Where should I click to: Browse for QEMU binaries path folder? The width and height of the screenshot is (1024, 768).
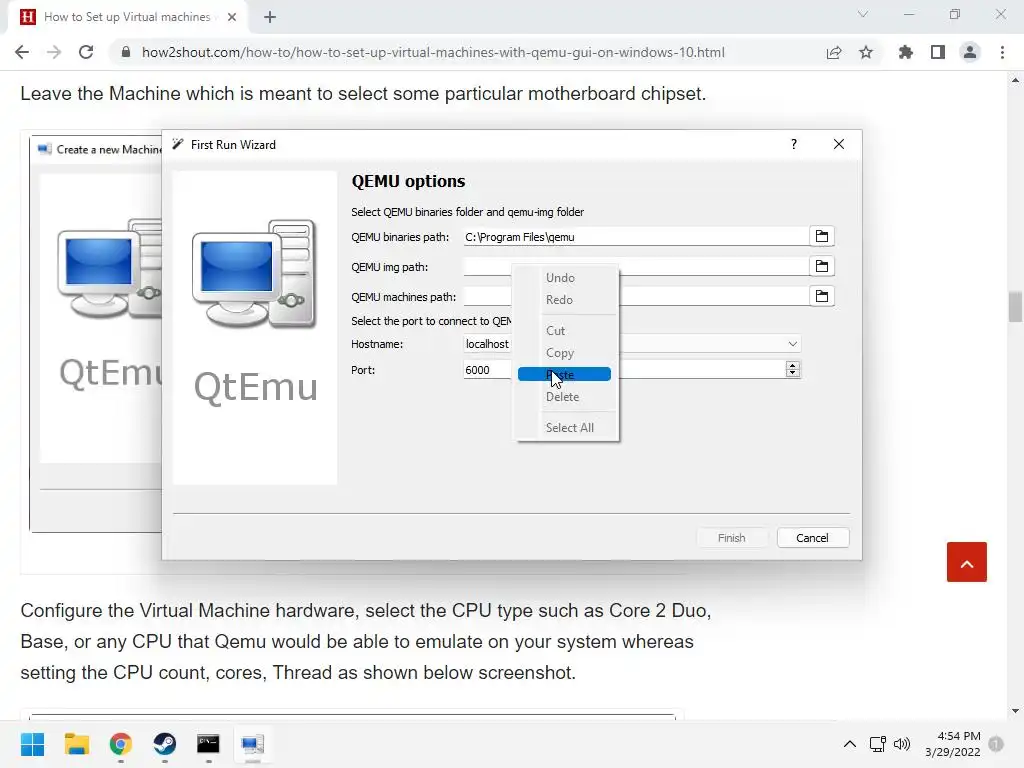tap(822, 236)
